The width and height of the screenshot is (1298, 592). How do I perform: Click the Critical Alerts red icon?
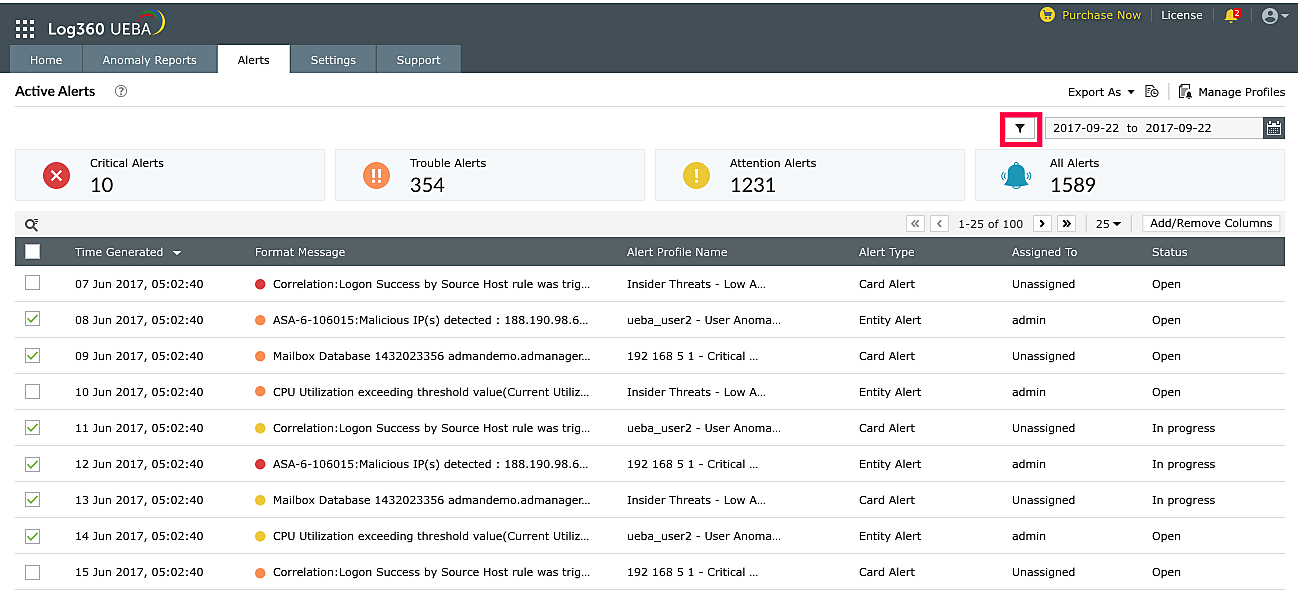56,175
